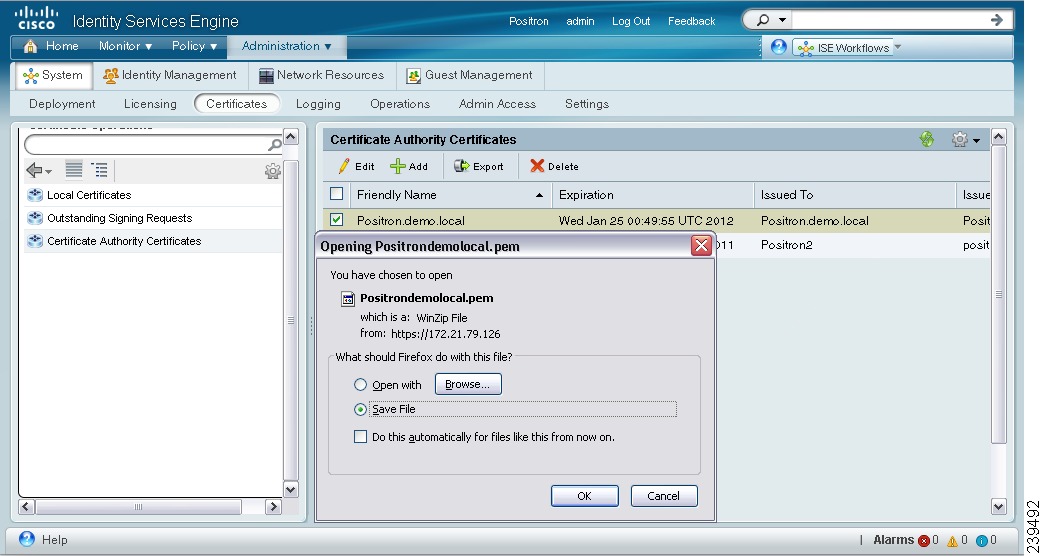Switch to Operations subtab
This screenshot has width=1044, height=556.
click(400, 104)
